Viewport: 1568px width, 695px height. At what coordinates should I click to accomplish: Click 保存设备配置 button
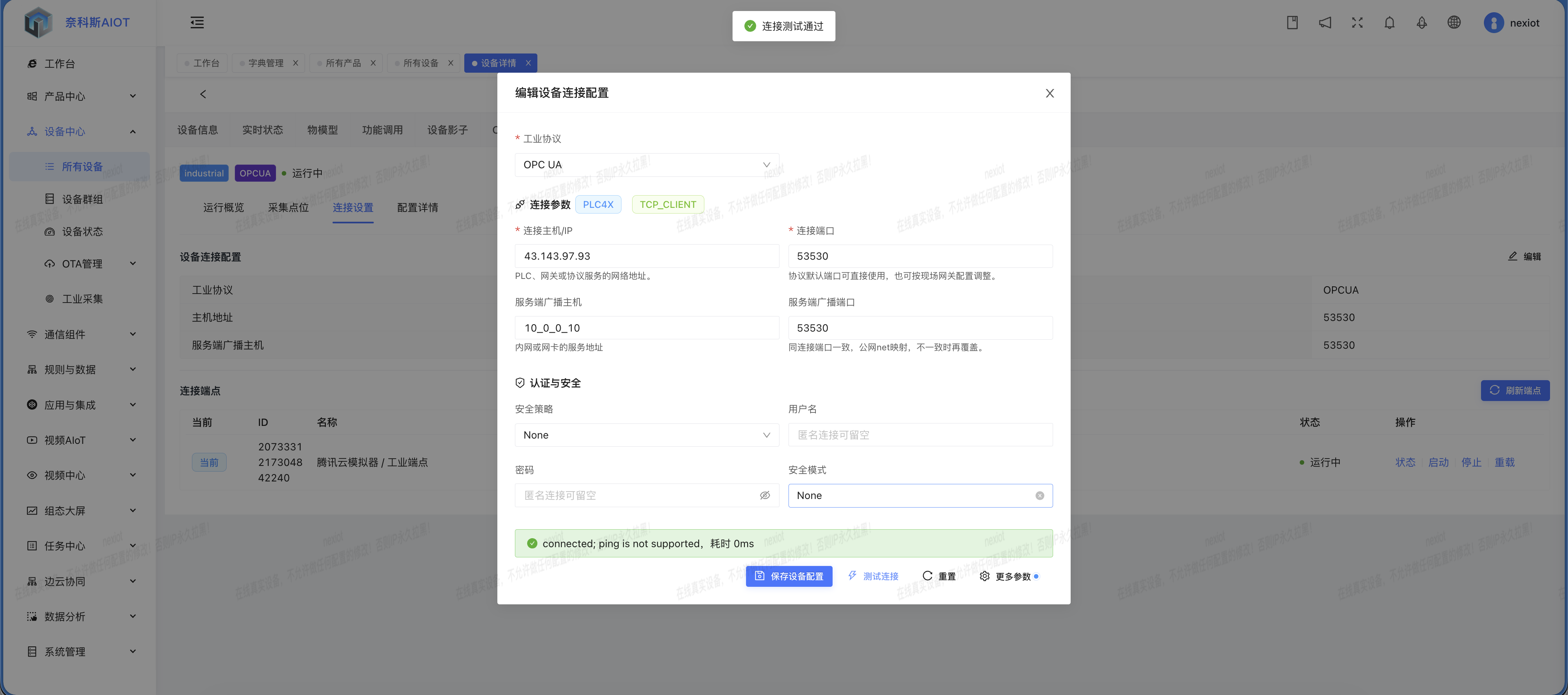[x=789, y=576]
